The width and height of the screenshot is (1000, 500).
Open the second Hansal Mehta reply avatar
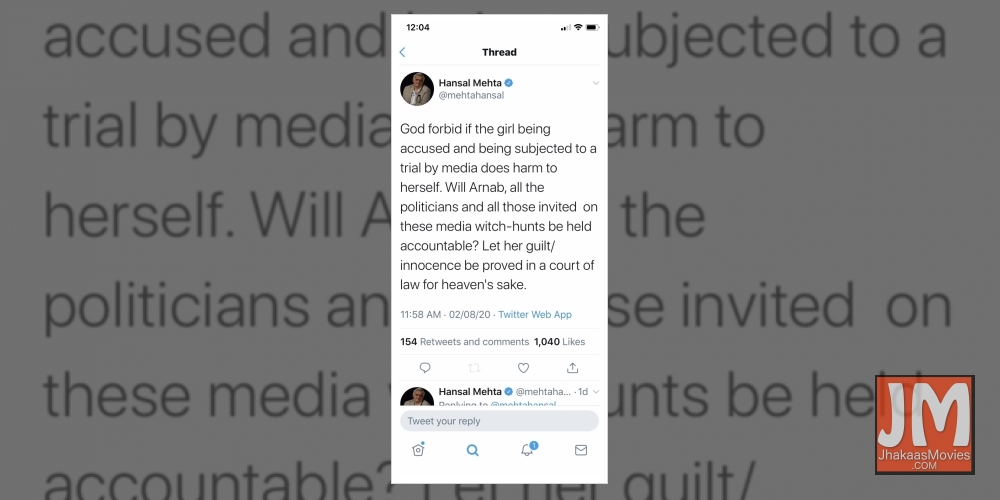click(417, 397)
